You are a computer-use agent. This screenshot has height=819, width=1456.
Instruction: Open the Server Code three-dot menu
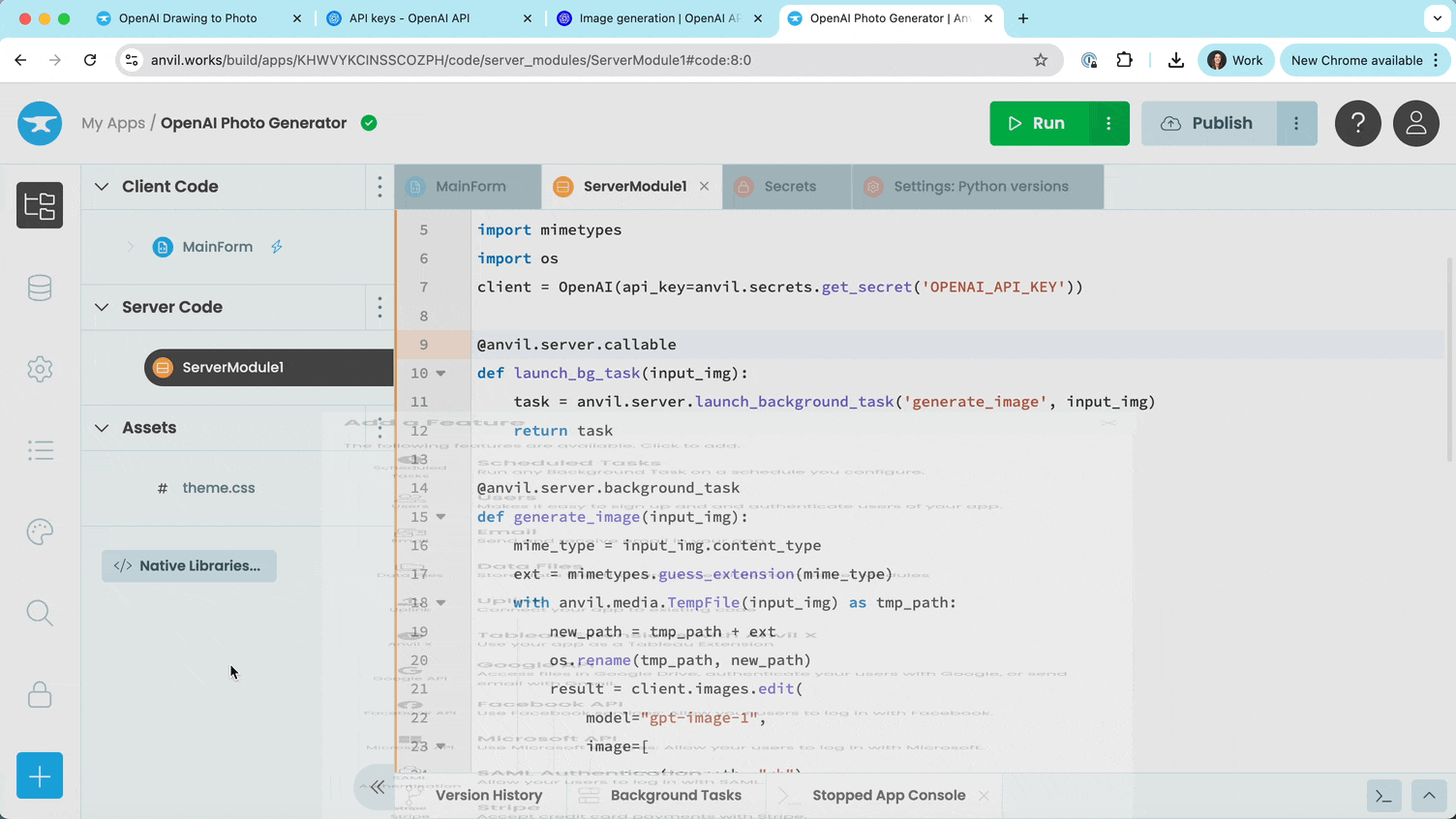coord(379,308)
